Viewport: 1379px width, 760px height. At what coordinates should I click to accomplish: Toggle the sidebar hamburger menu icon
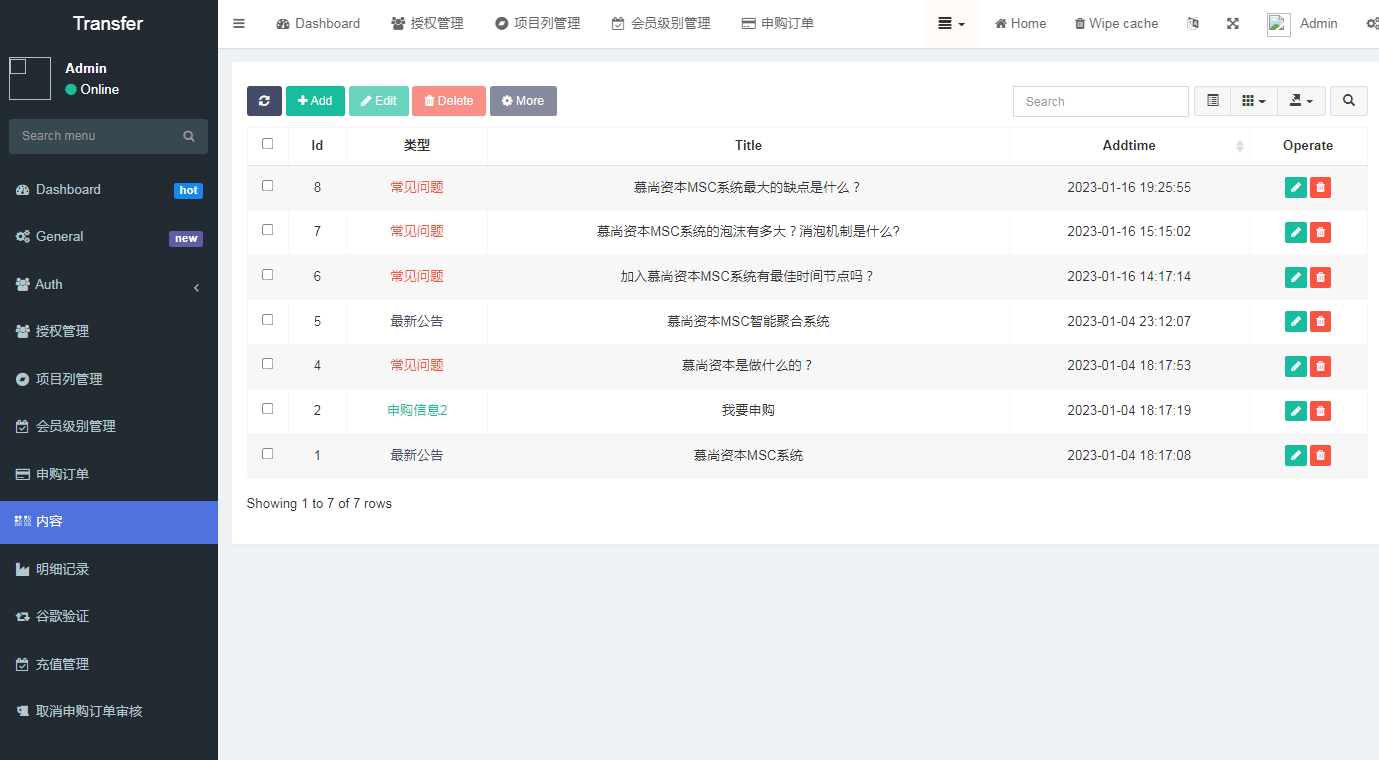(x=239, y=24)
